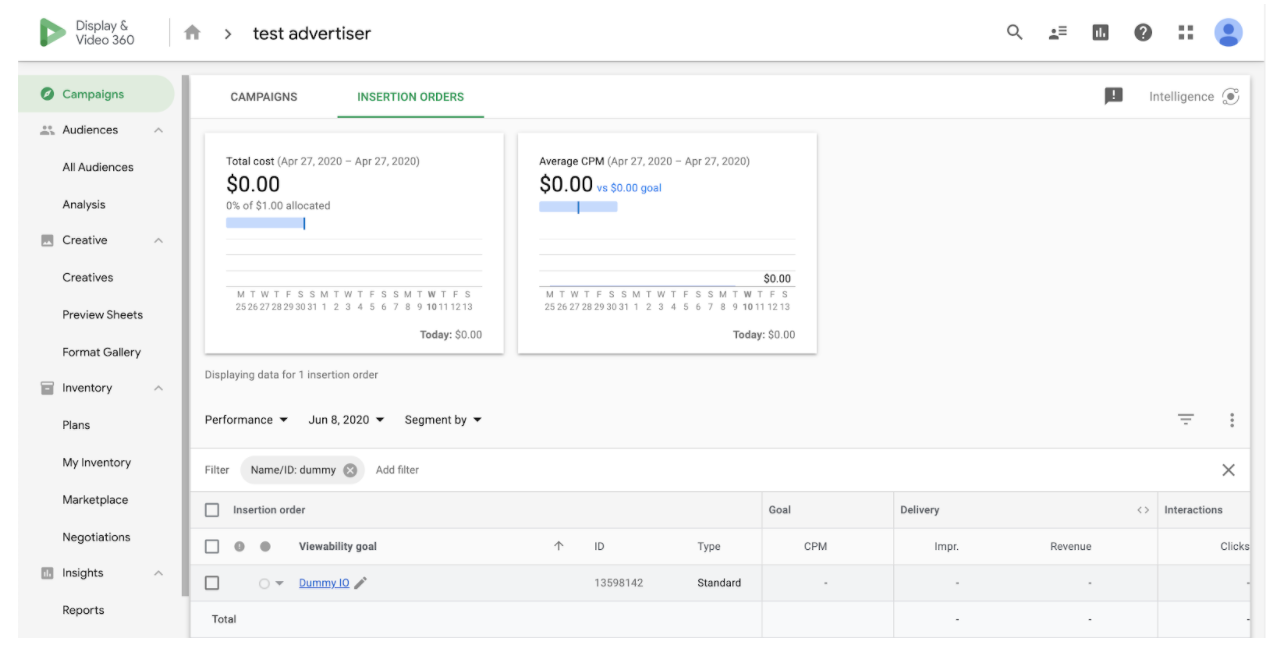Screen dimensions: 1288x658
Task: Select the Dummy IO row checkbox
Action: tap(212, 583)
